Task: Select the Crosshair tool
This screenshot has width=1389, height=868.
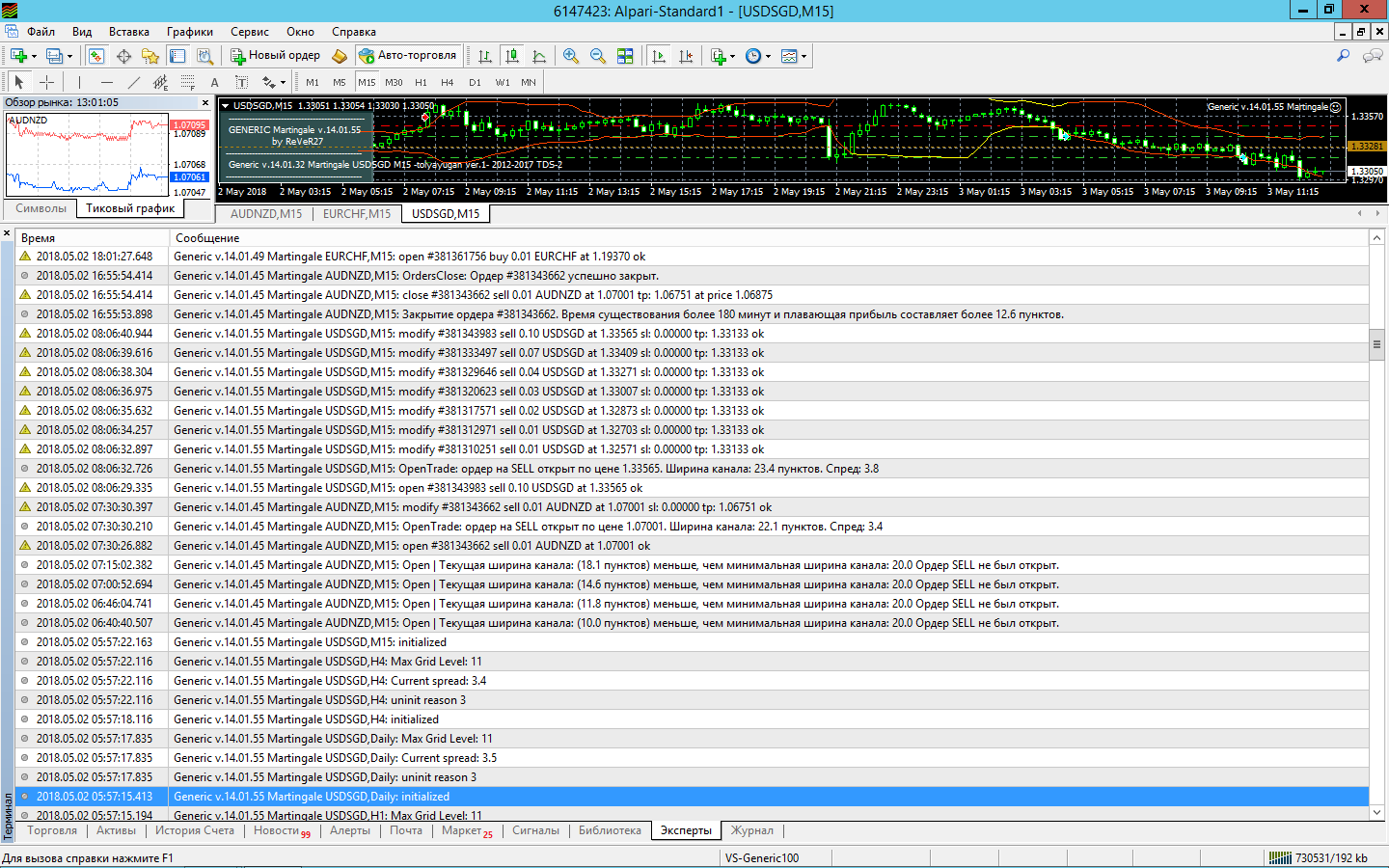Action: tap(46, 82)
